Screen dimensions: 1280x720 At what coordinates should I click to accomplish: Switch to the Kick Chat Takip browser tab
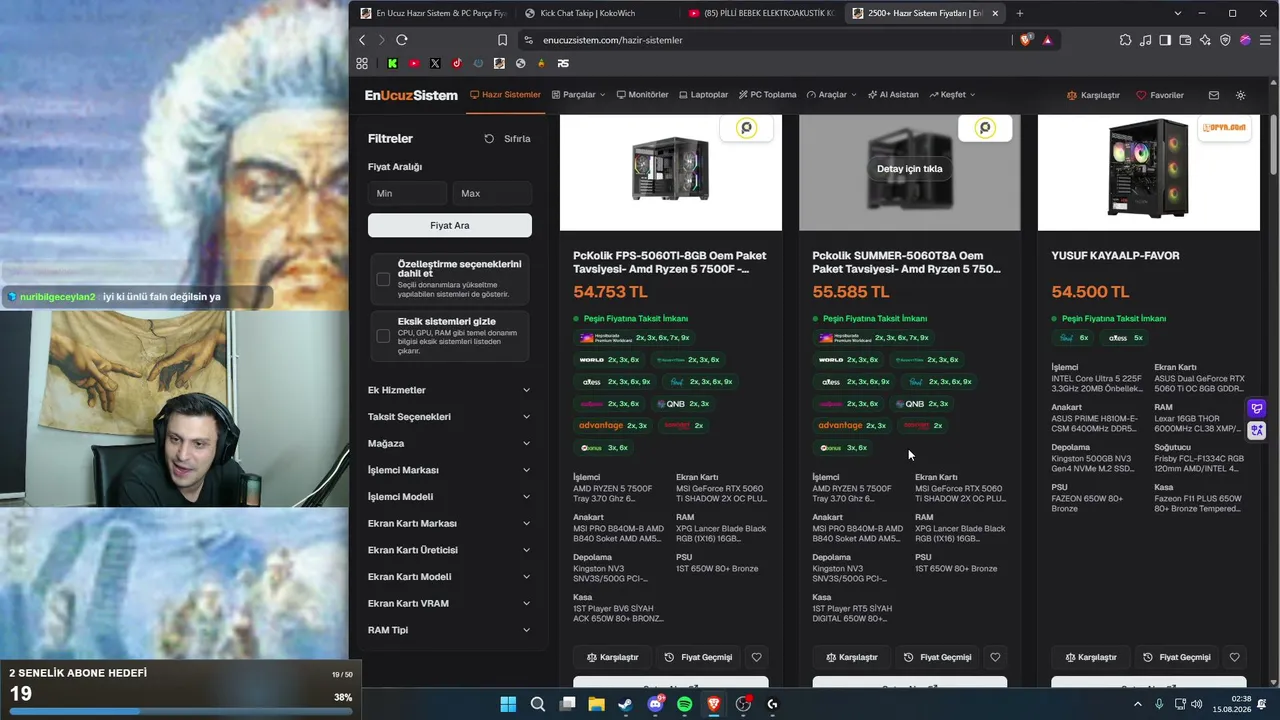[x=594, y=13]
